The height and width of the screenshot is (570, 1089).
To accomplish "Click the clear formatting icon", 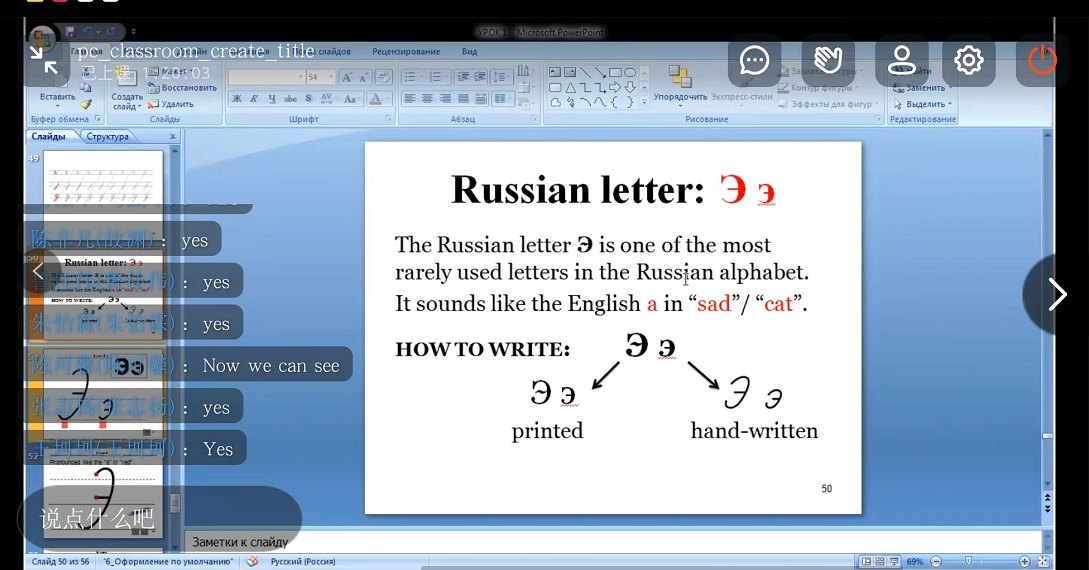I will tap(383, 77).
